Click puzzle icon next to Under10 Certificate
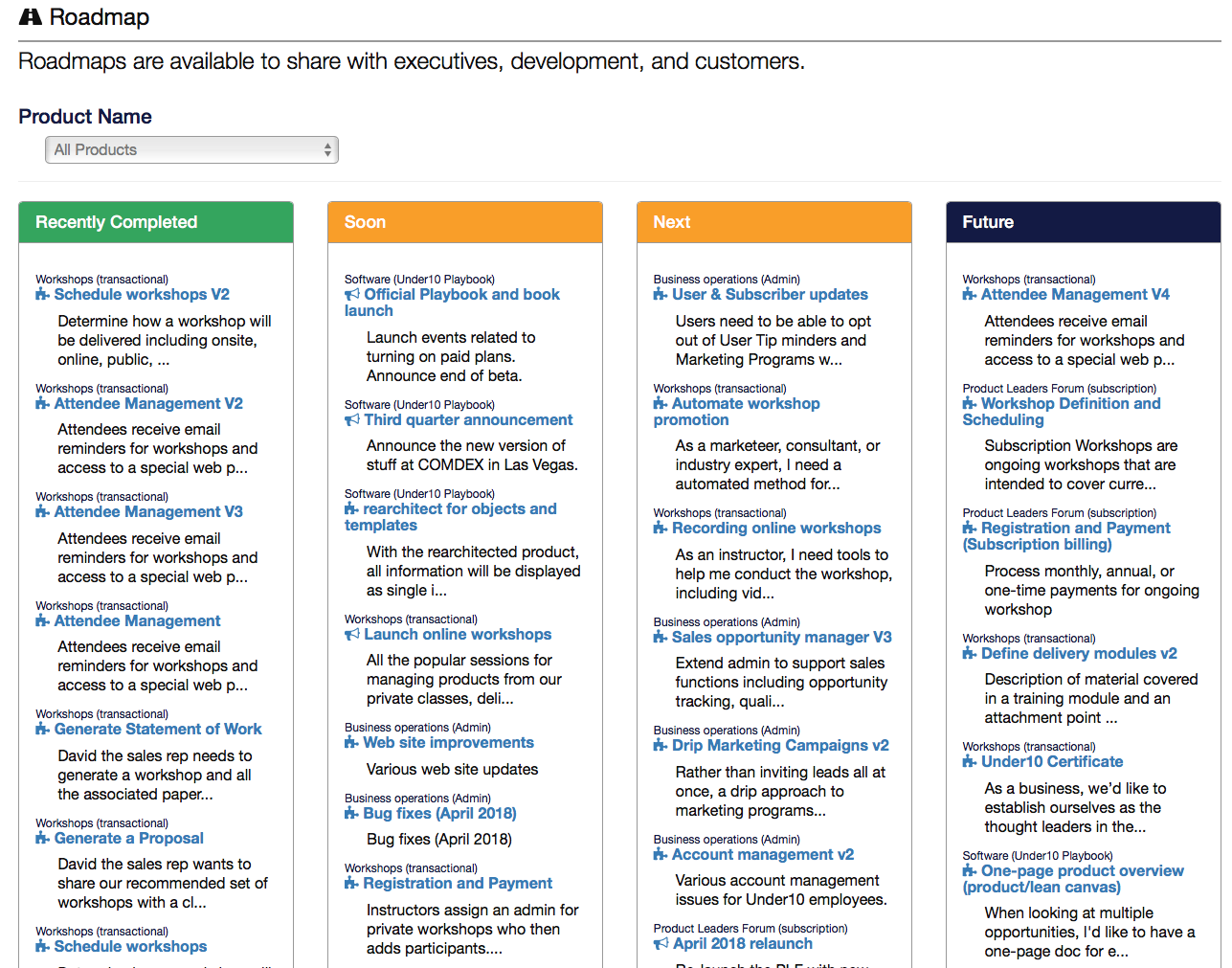Viewport: 1232px width, 968px height. pos(970,762)
